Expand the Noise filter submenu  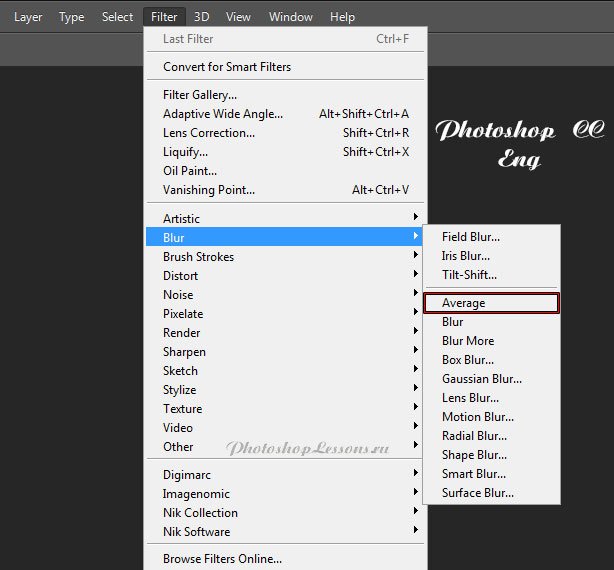(x=178, y=295)
